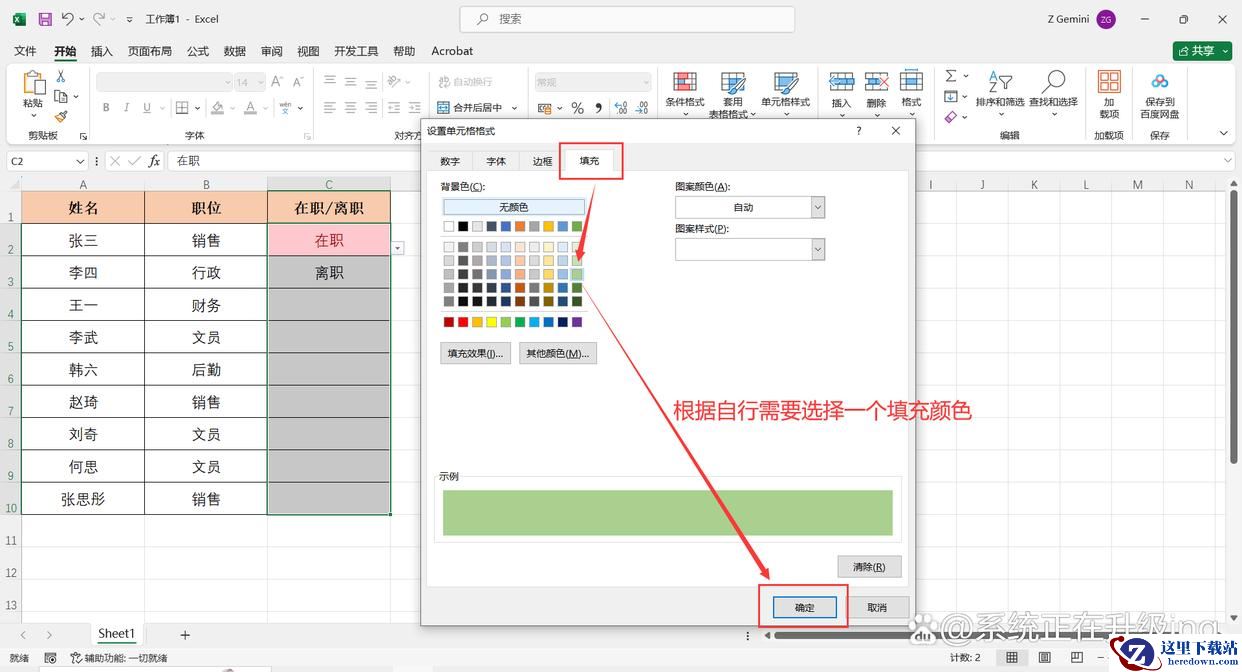Switch to the Border (边框) dialog tab

(x=542, y=161)
